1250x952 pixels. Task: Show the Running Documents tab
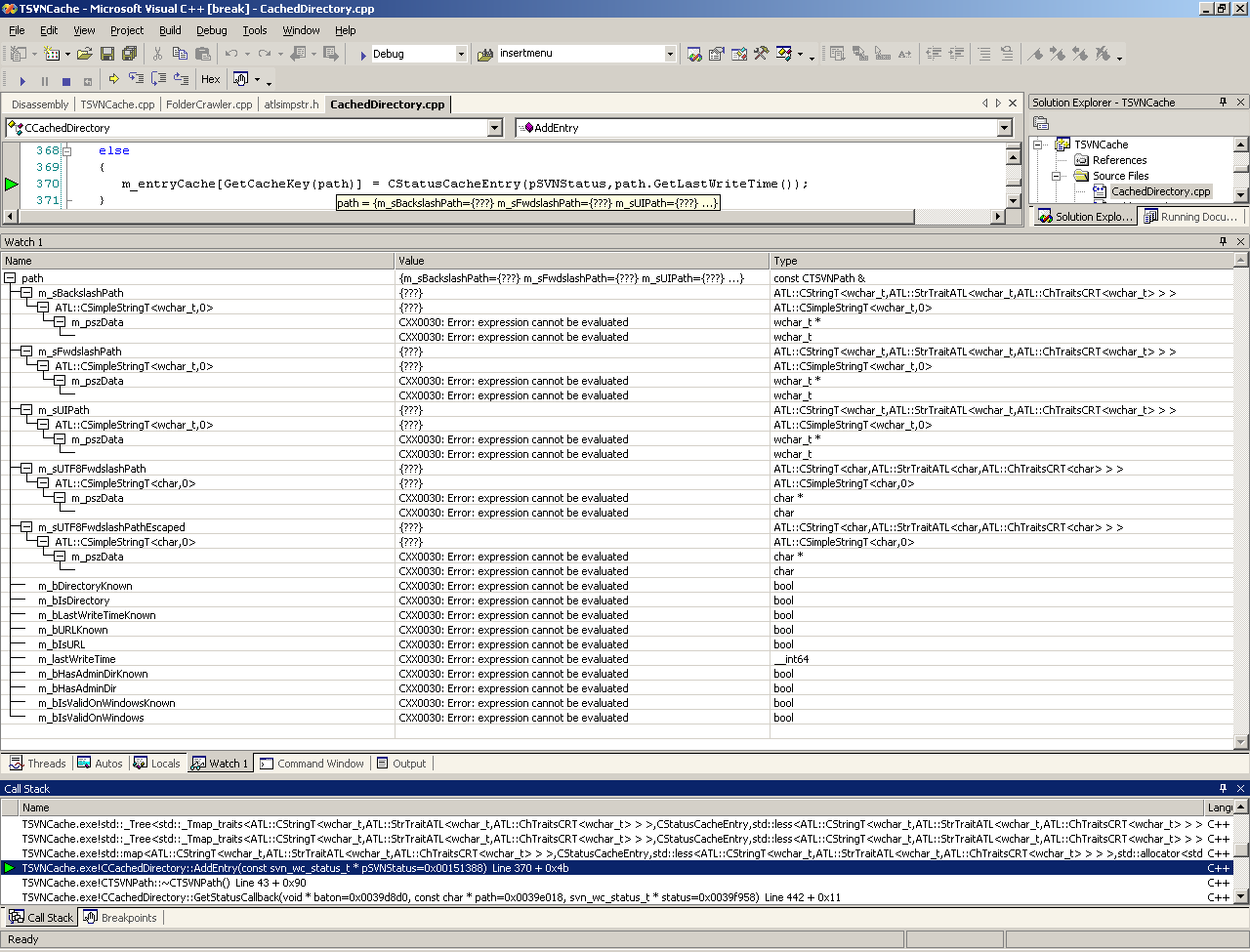click(1190, 217)
